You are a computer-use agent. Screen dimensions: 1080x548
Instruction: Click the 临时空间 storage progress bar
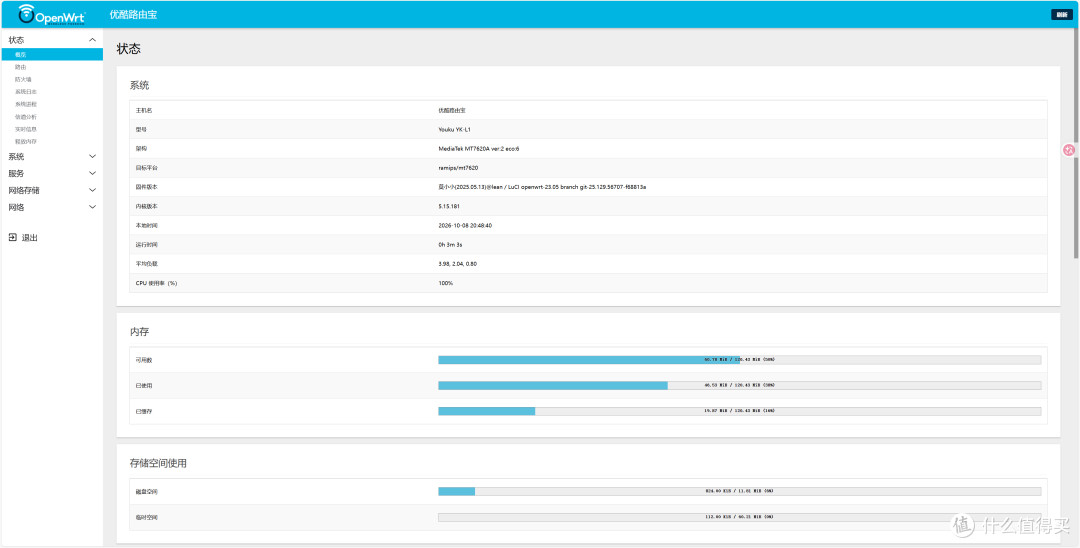[x=740, y=517]
